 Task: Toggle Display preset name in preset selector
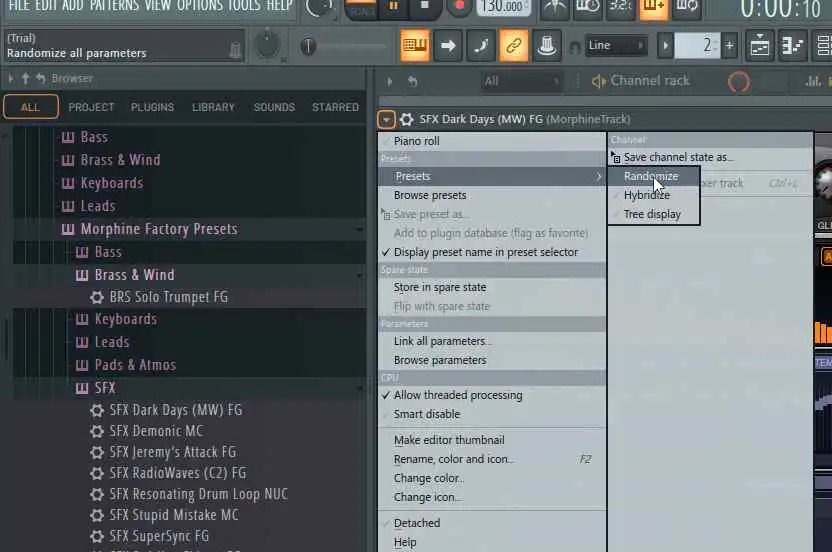(x=492, y=252)
